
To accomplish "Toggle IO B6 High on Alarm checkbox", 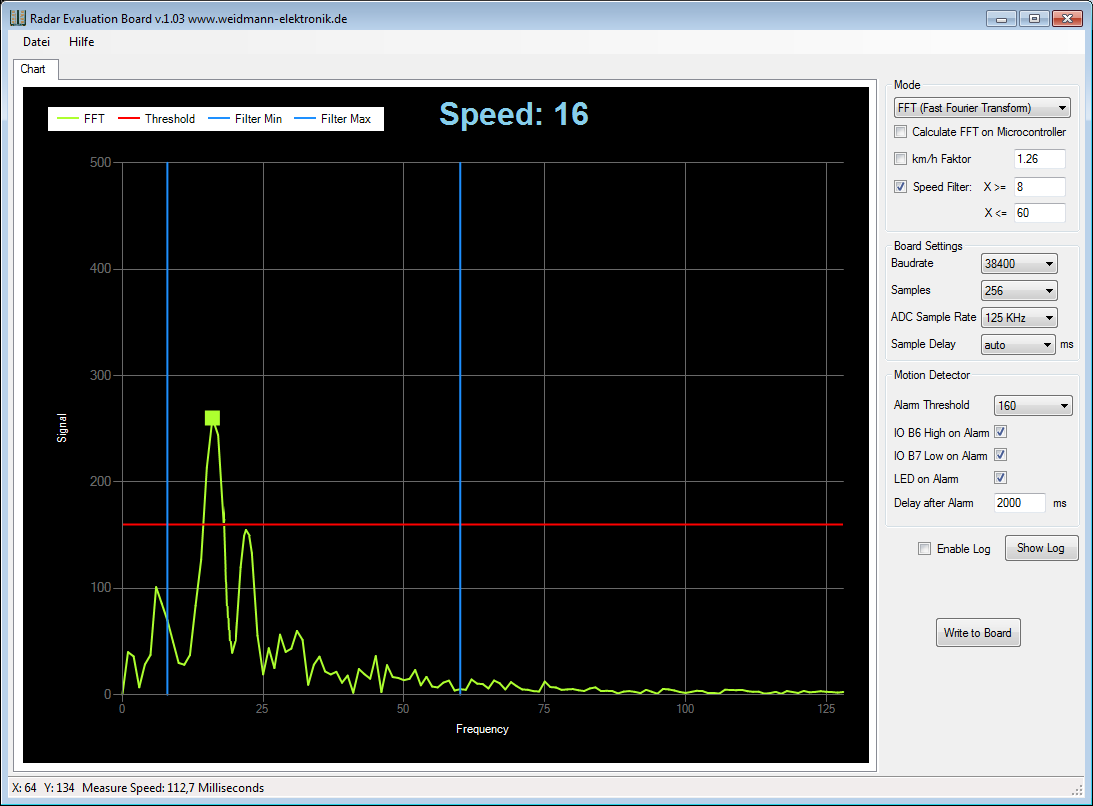I will click(x=1000, y=432).
